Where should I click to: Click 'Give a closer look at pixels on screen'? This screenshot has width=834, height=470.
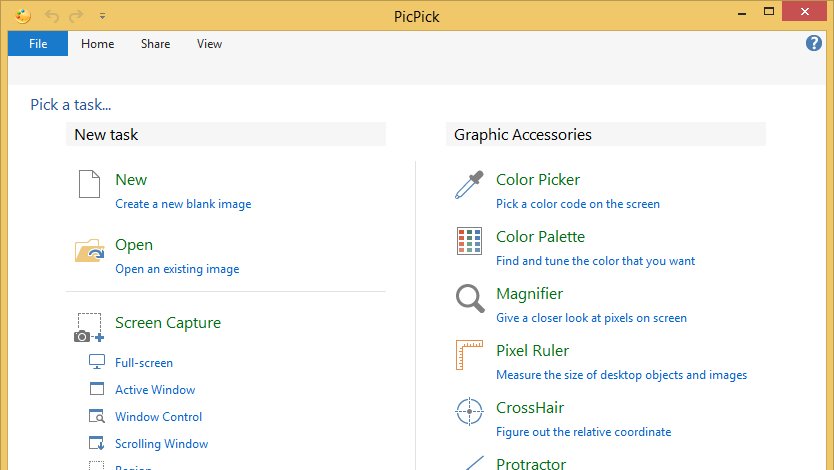(x=591, y=318)
